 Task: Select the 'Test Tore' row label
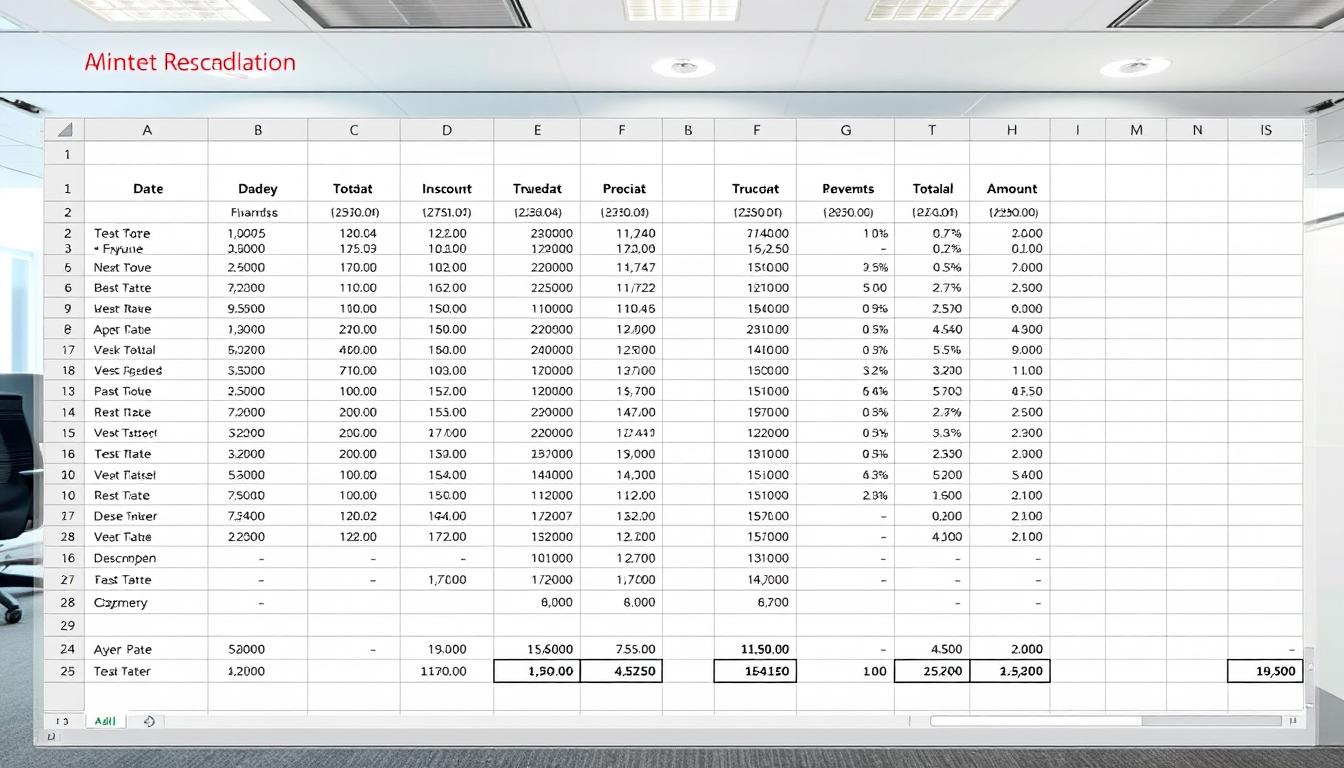pos(122,233)
